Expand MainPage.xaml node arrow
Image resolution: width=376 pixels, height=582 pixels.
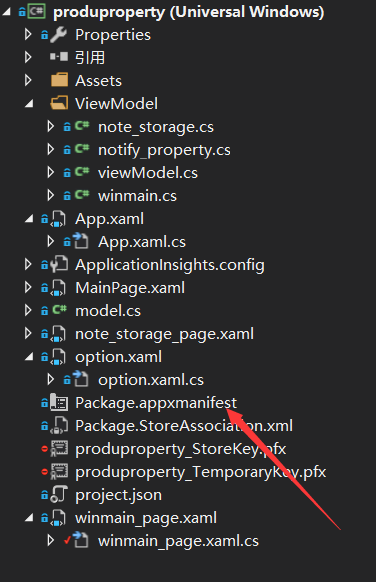click(x=28, y=288)
